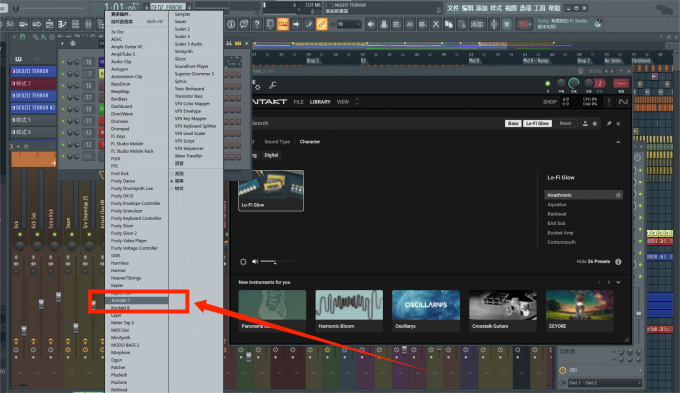This screenshot has height=393, width=680.
Task: Choose Harmor from plugin menu
Action: click(x=118, y=270)
